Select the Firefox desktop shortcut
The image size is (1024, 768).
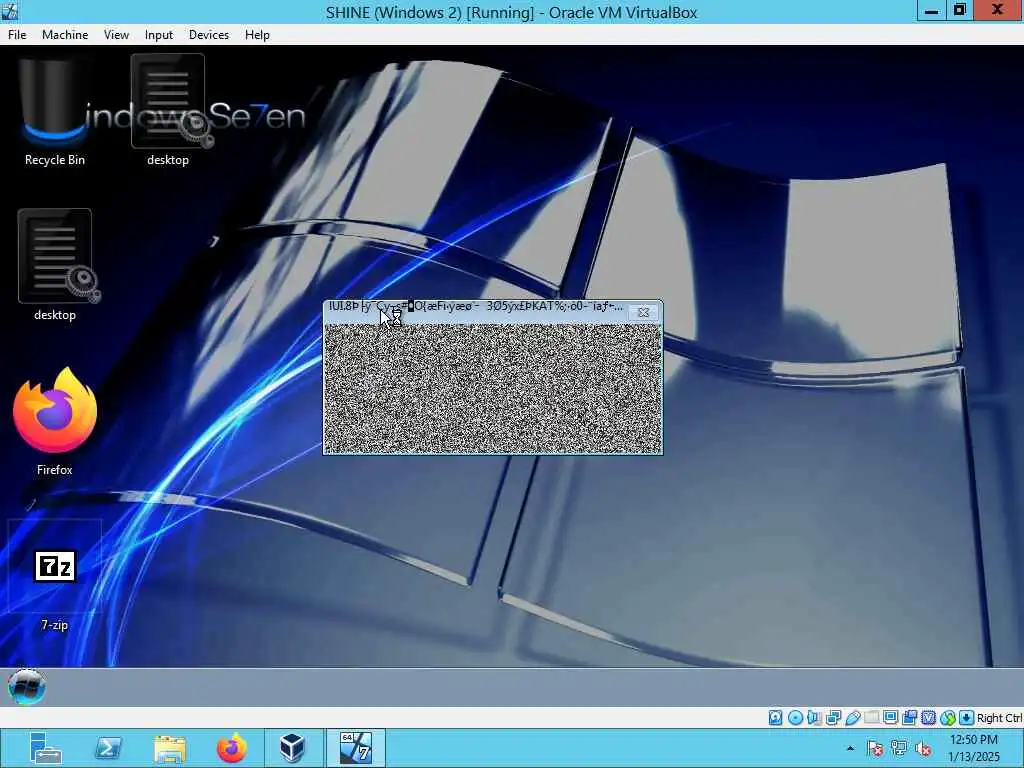tap(55, 421)
